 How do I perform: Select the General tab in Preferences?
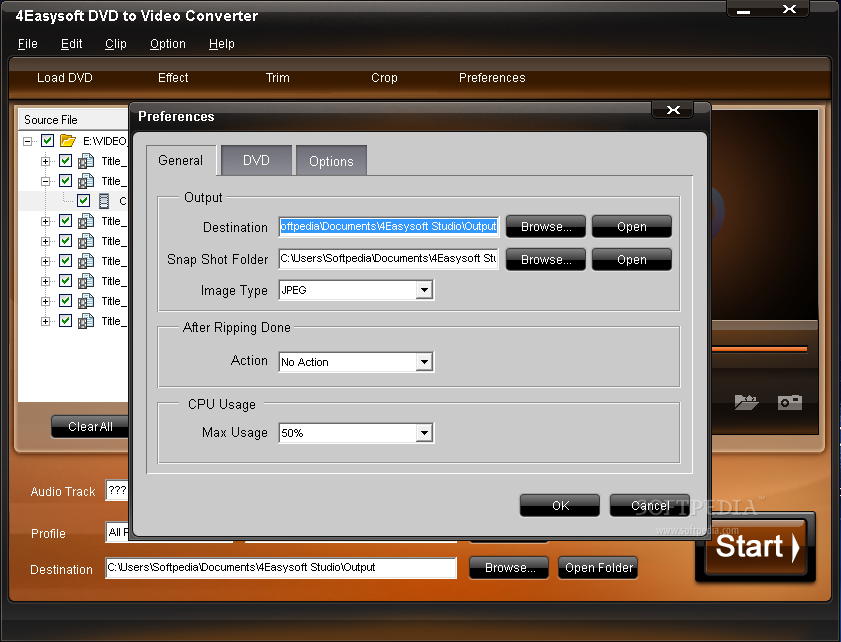click(x=181, y=160)
